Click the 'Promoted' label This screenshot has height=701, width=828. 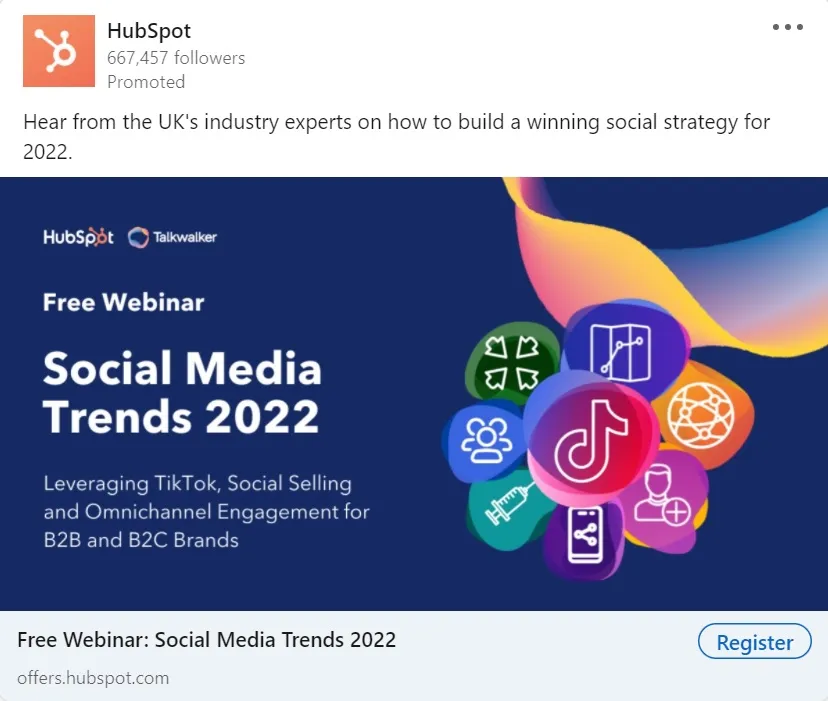[146, 82]
